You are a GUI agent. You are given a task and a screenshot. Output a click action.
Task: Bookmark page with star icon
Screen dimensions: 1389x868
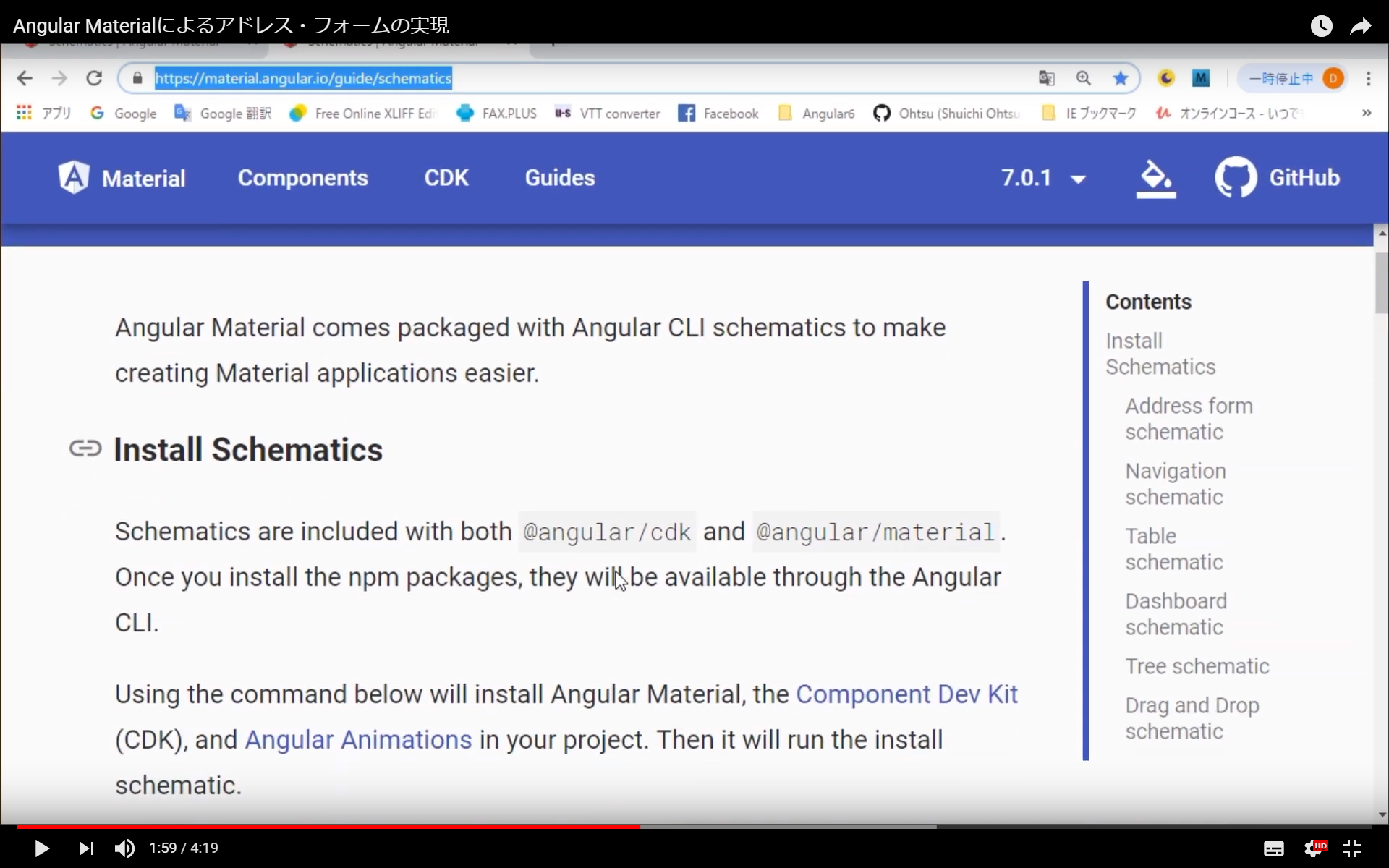(1120, 78)
